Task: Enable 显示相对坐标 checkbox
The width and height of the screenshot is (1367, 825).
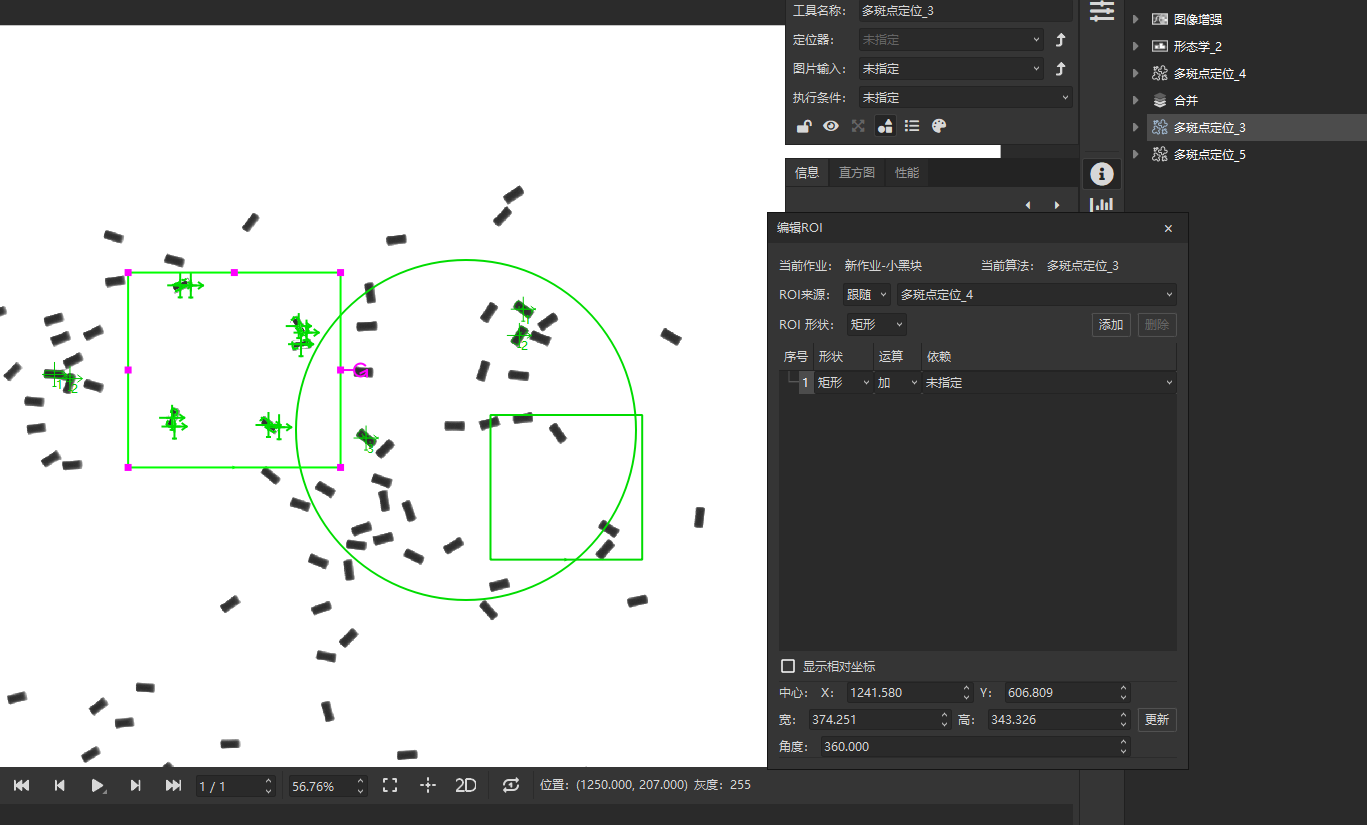Action: tap(788, 666)
